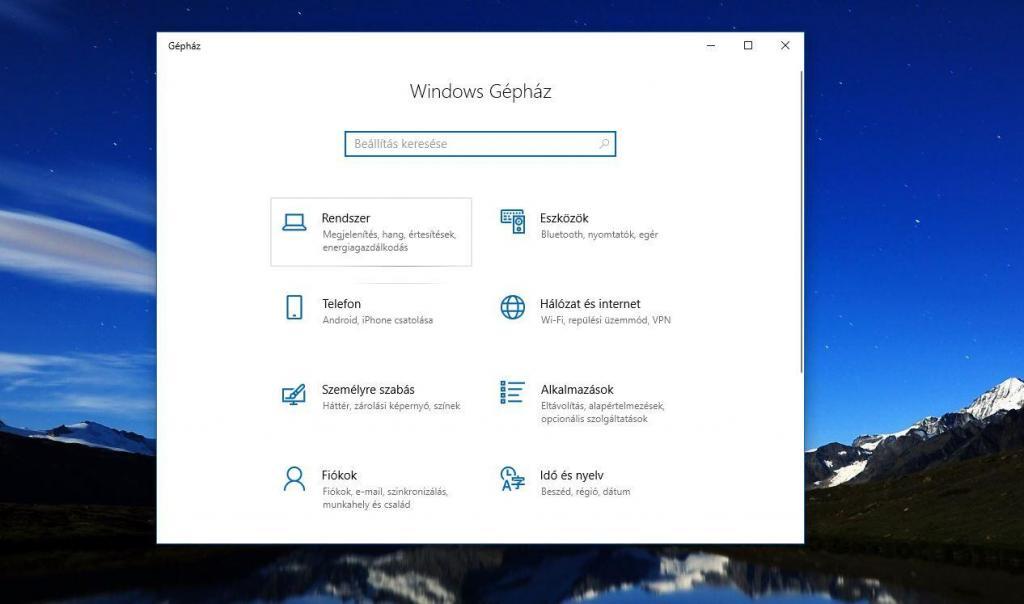Click the laptop icon for Rendszer
The width and height of the screenshot is (1024, 604).
pyautogui.click(x=294, y=223)
